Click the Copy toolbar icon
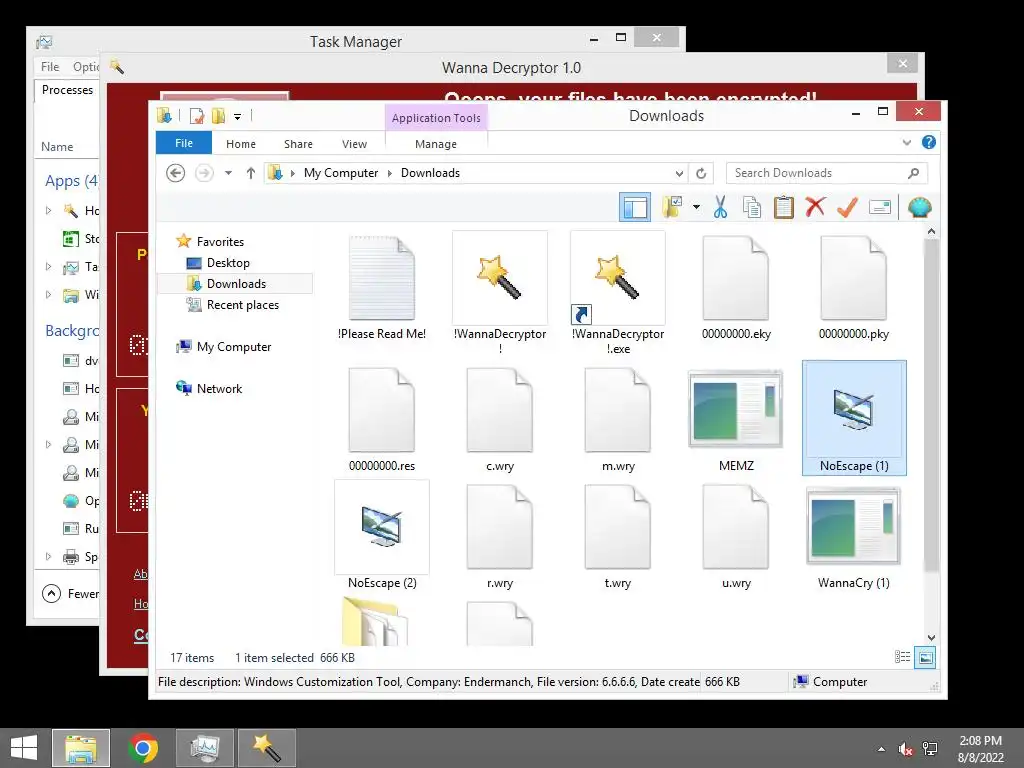 [x=752, y=208]
